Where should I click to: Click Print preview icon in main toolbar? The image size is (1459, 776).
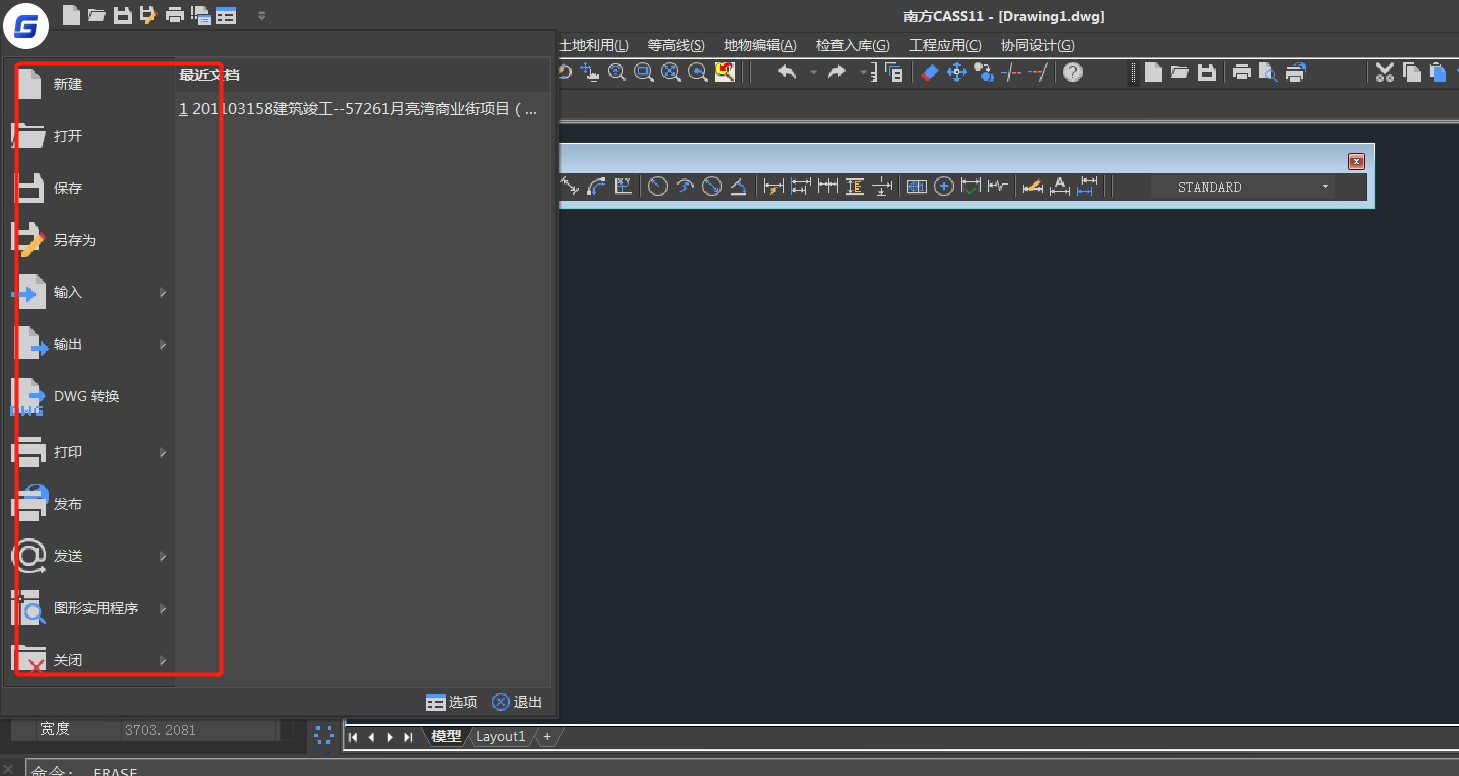(x=1269, y=72)
